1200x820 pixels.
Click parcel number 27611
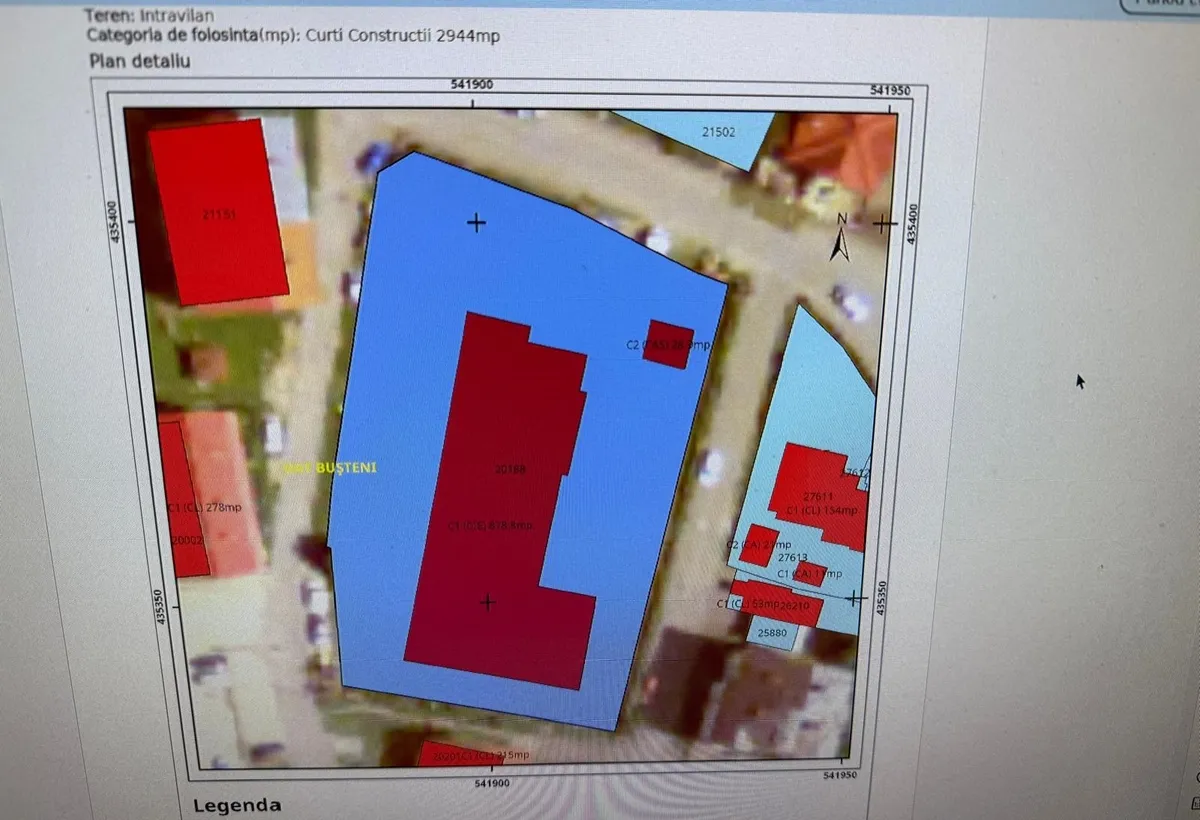click(x=818, y=496)
